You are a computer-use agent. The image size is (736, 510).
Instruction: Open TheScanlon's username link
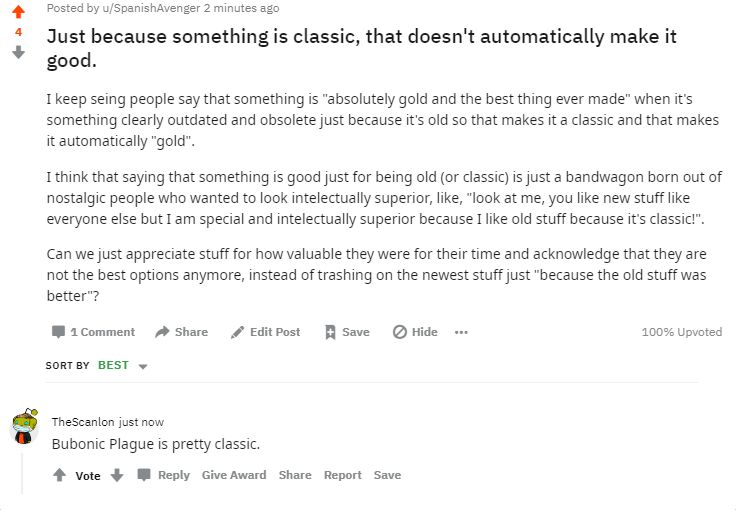(x=82, y=422)
